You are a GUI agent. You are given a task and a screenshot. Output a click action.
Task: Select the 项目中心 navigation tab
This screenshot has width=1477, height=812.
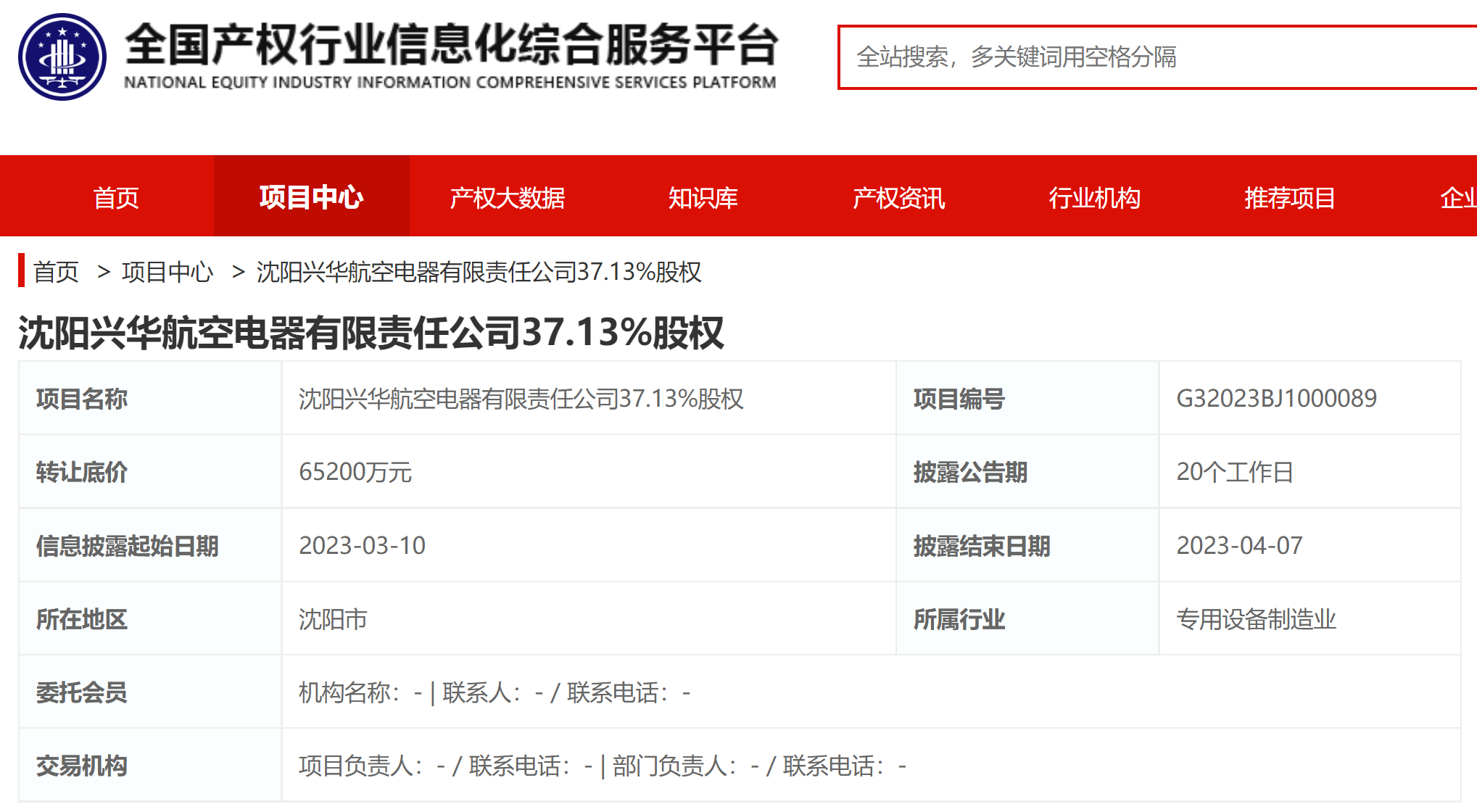tap(312, 196)
